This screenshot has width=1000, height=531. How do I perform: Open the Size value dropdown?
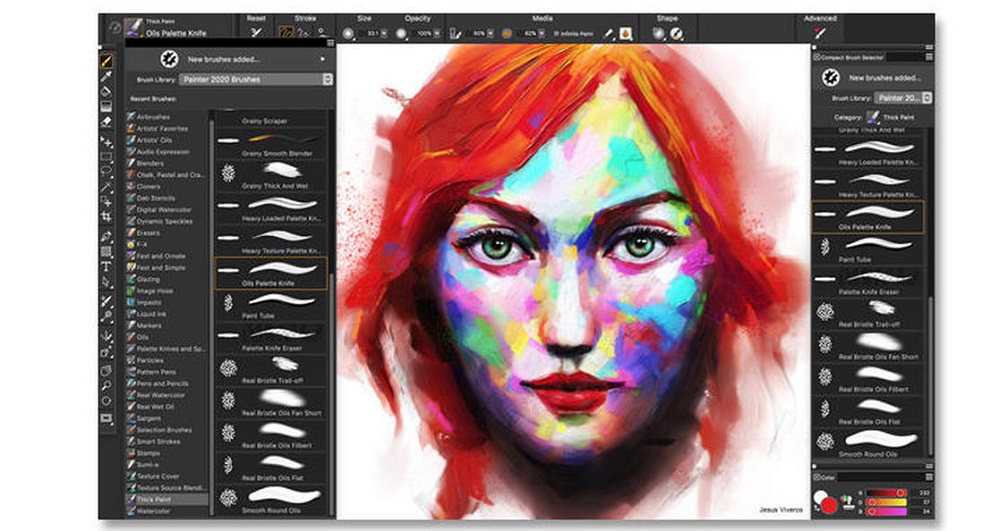[x=384, y=34]
